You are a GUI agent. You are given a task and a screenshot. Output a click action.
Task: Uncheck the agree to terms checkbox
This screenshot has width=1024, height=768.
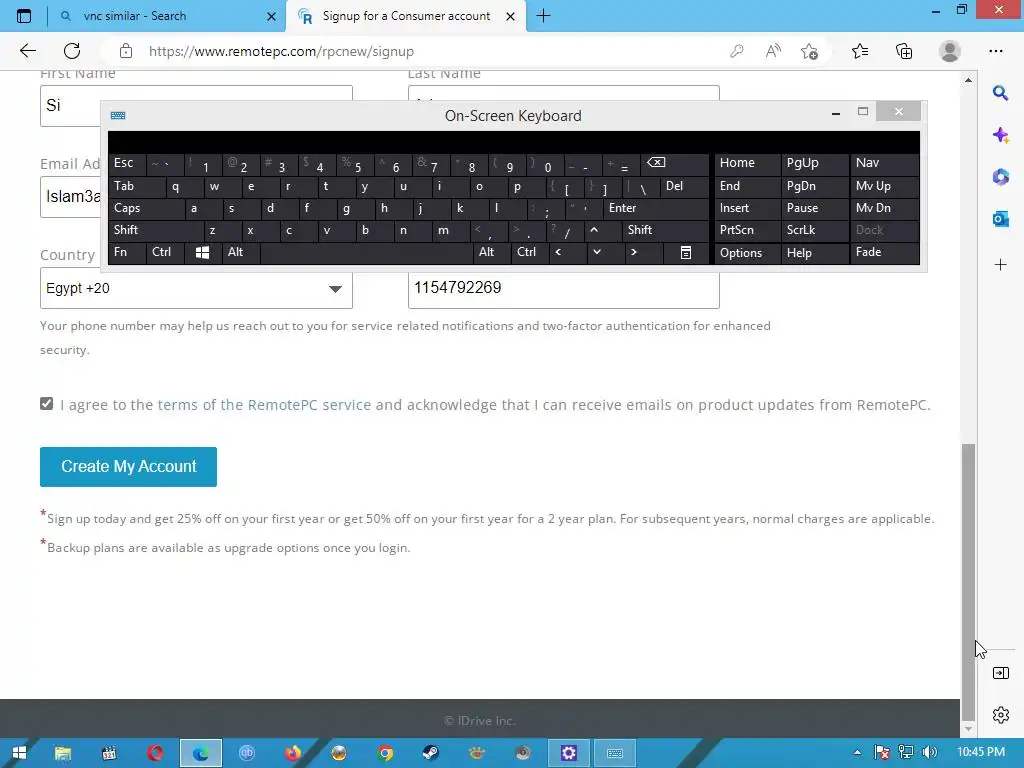(x=46, y=404)
